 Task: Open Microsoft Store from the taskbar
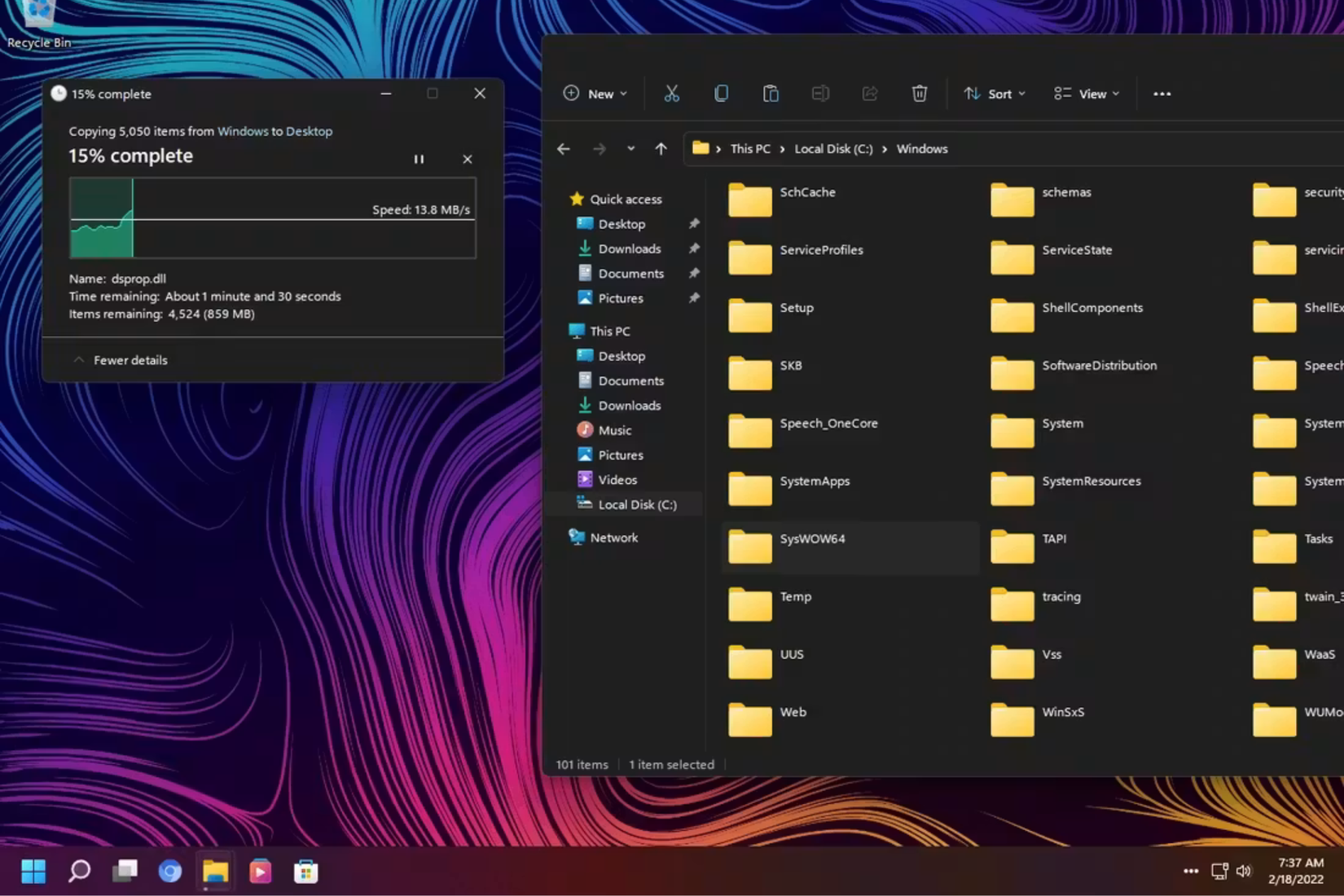click(x=306, y=872)
